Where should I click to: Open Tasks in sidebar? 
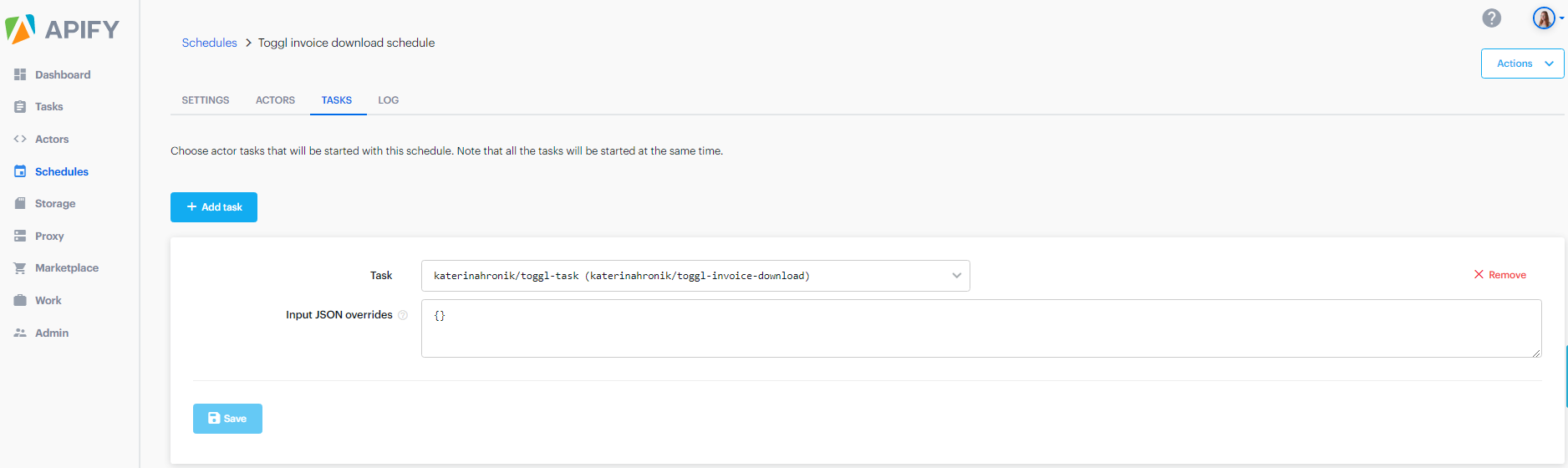coord(49,107)
